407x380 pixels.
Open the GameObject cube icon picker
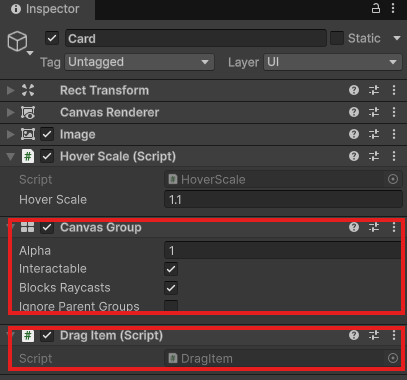[x=17, y=41]
